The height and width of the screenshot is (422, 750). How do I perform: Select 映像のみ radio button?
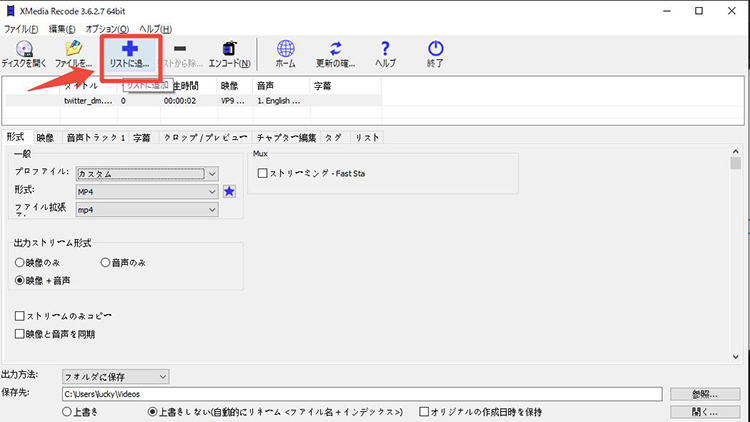pyautogui.click(x=19, y=262)
